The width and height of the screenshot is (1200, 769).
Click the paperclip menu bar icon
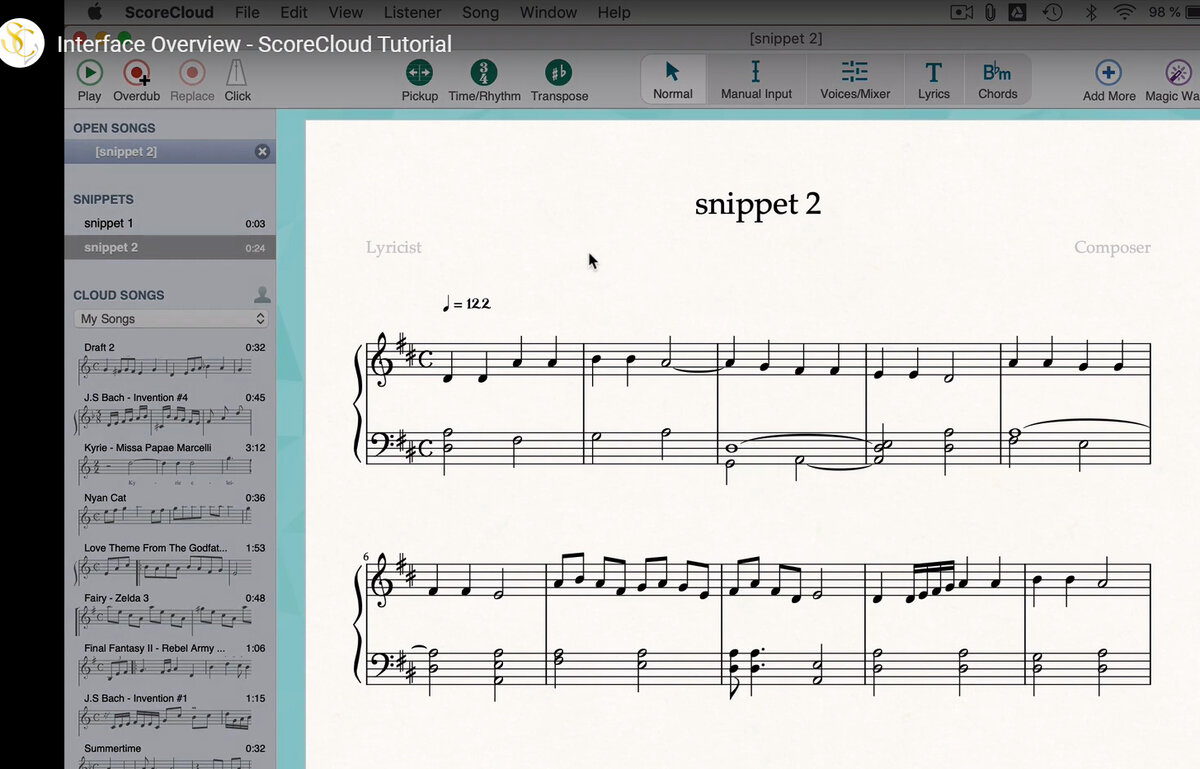(x=990, y=12)
